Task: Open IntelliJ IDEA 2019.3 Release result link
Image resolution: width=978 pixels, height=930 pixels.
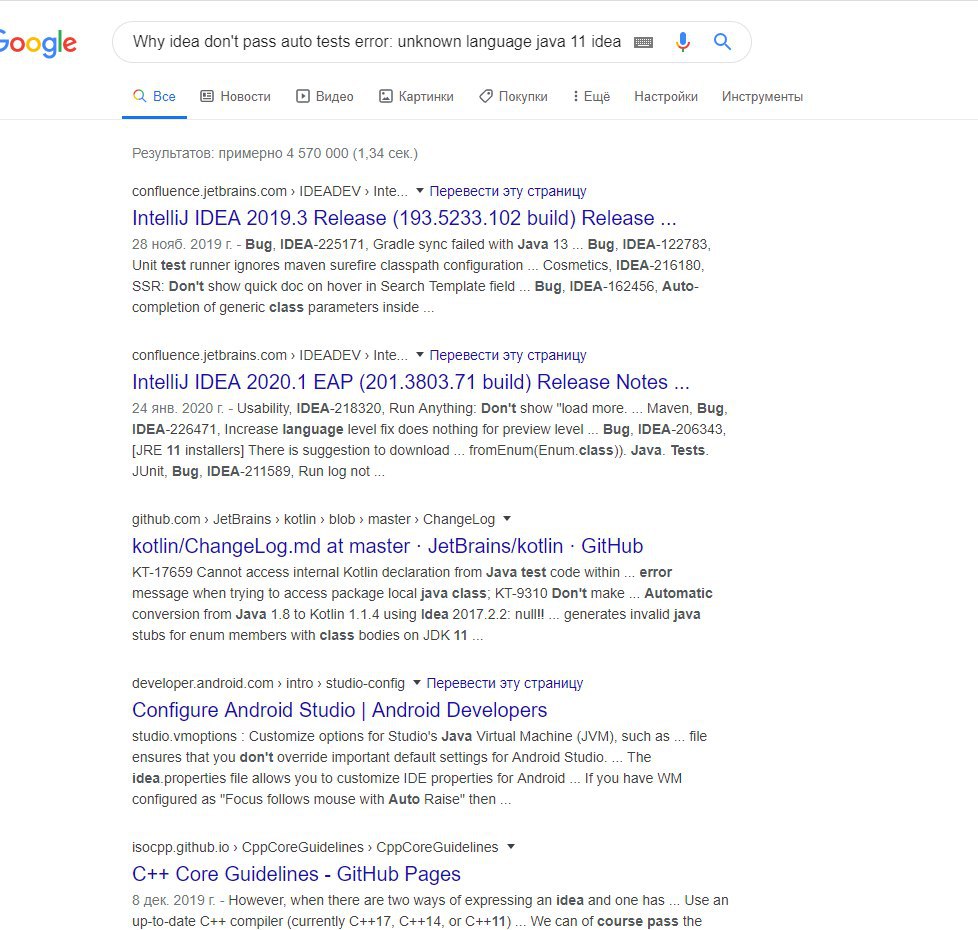Action: [x=404, y=218]
